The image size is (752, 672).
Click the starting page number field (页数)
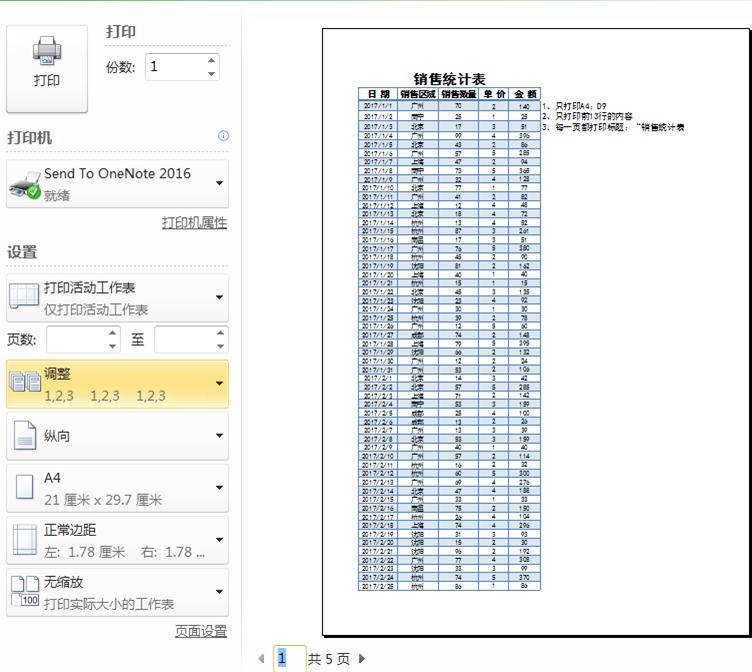[x=77, y=339]
